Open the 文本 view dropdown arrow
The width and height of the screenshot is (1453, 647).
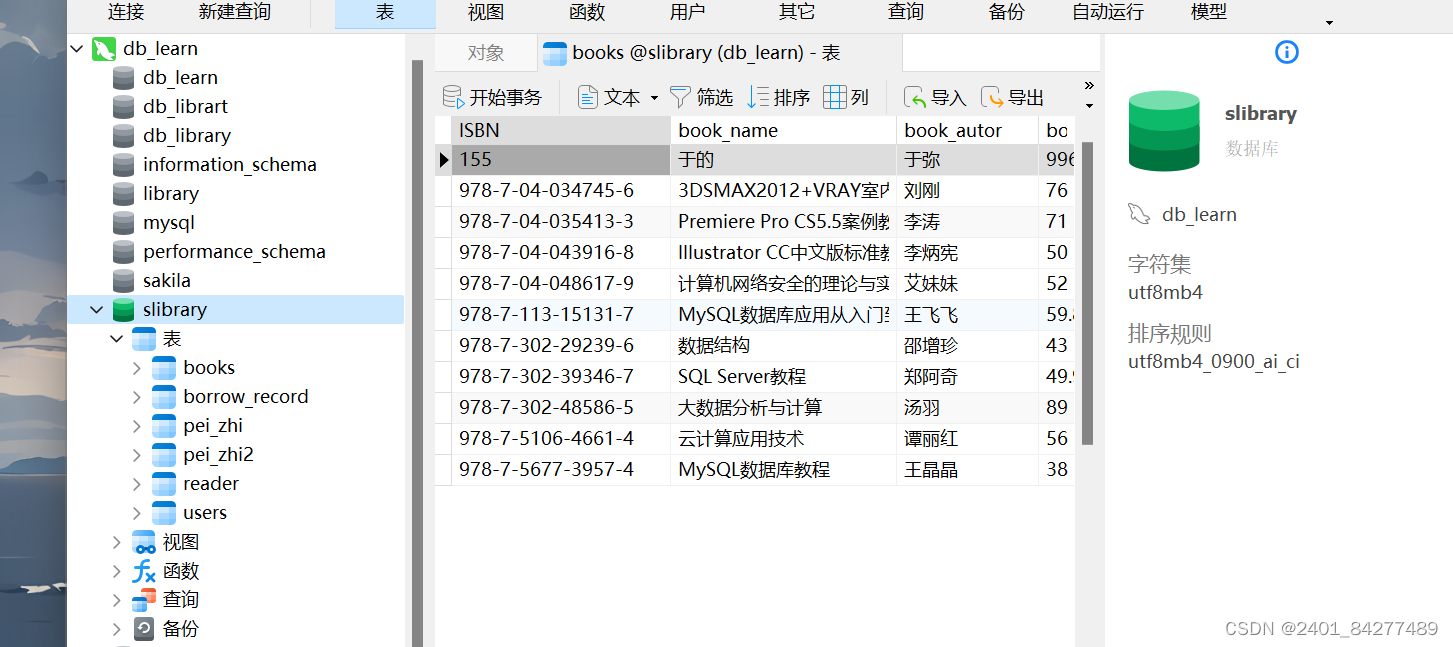coord(656,96)
